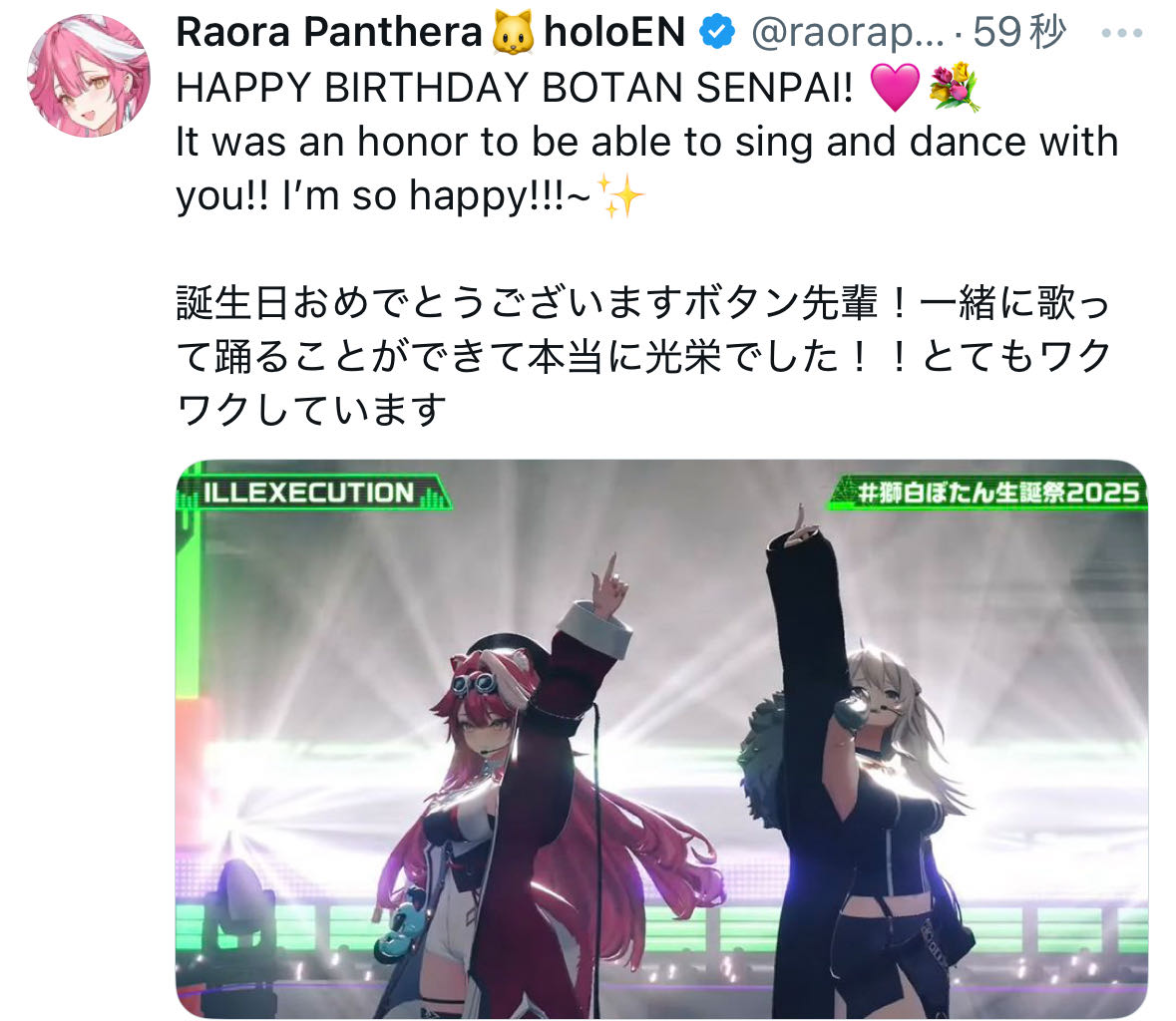1176x1021 pixels.
Task: Click the holoEN text in name
Action: pos(614,32)
